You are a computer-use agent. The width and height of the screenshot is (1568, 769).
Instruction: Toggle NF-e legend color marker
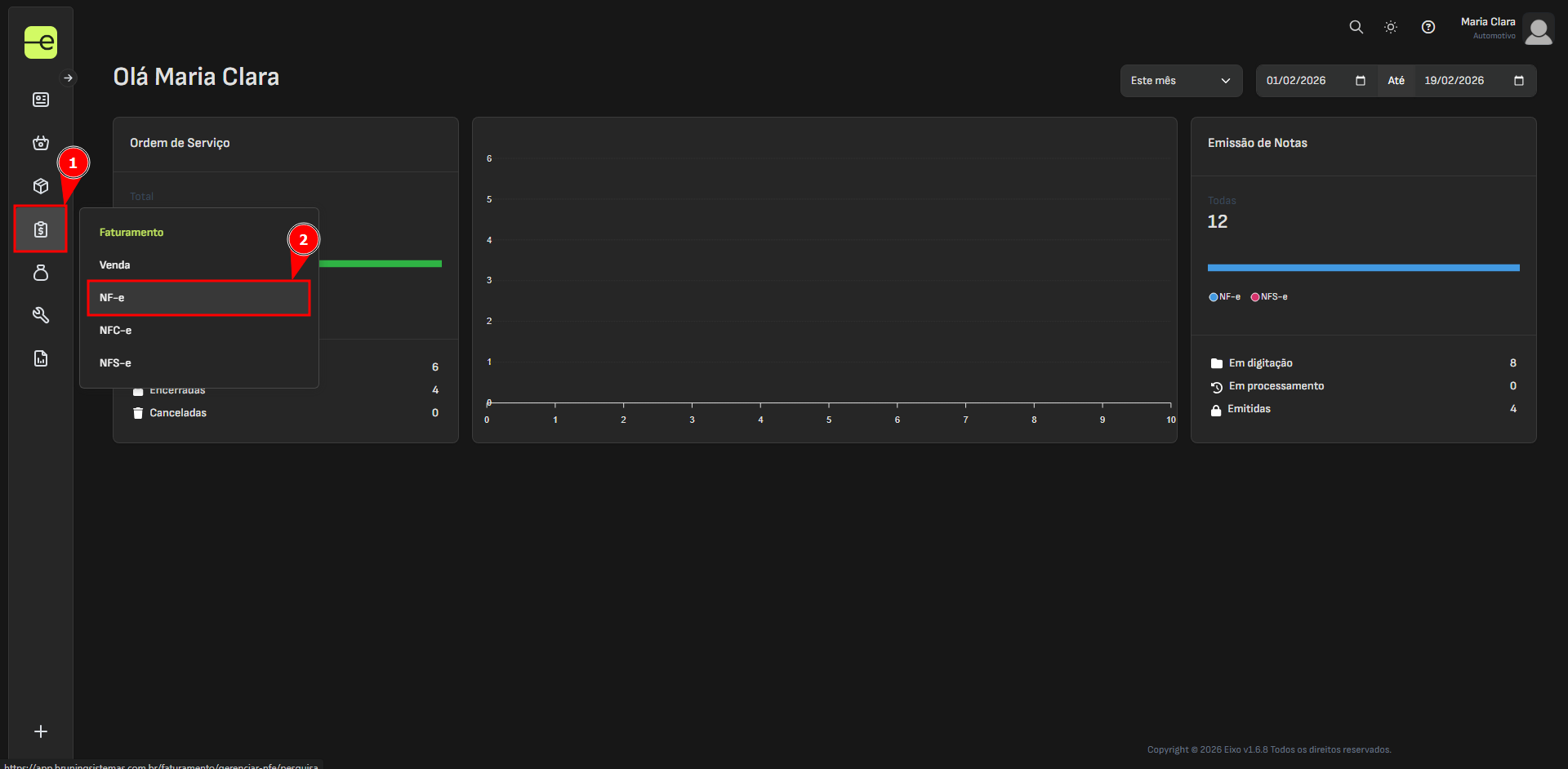click(x=1214, y=297)
